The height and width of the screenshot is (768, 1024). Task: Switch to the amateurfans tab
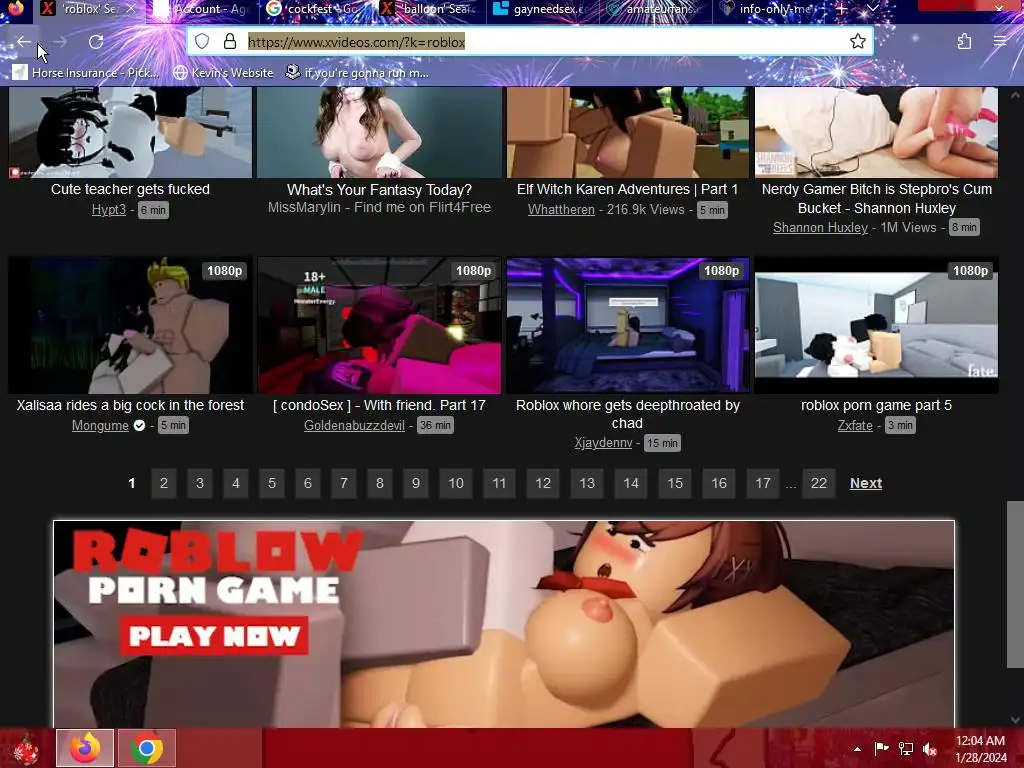656,9
